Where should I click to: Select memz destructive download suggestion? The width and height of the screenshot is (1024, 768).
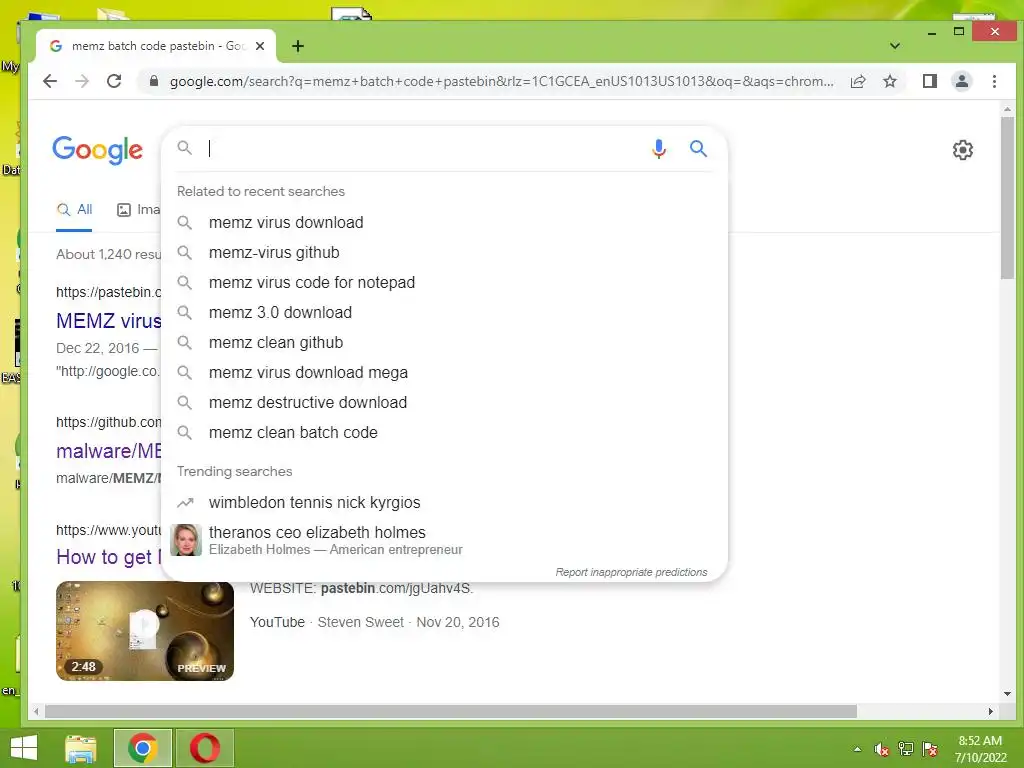click(x=444, y=403)
